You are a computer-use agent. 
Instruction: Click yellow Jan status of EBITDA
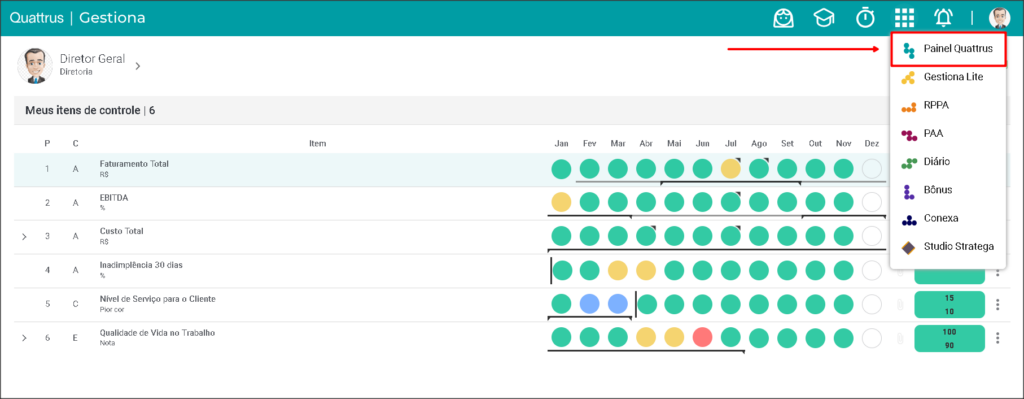coord(561,202)
